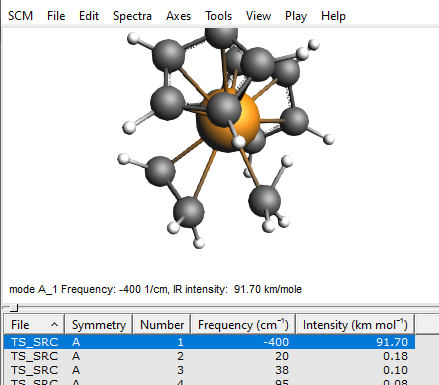Open the Axes menu
Image resolution: width=439 pixels, height=385 pixels.
pyautogui.click(x=178, y=16)
